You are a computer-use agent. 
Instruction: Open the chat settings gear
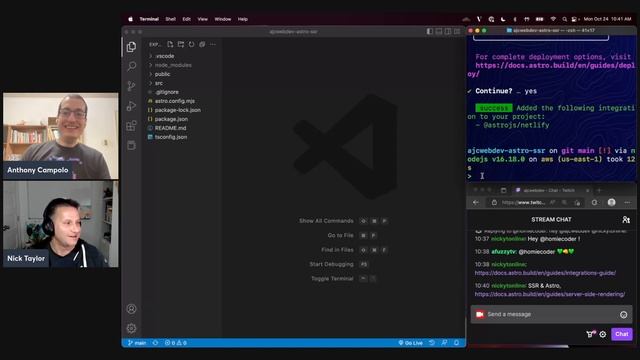click(x=603, y=334)
